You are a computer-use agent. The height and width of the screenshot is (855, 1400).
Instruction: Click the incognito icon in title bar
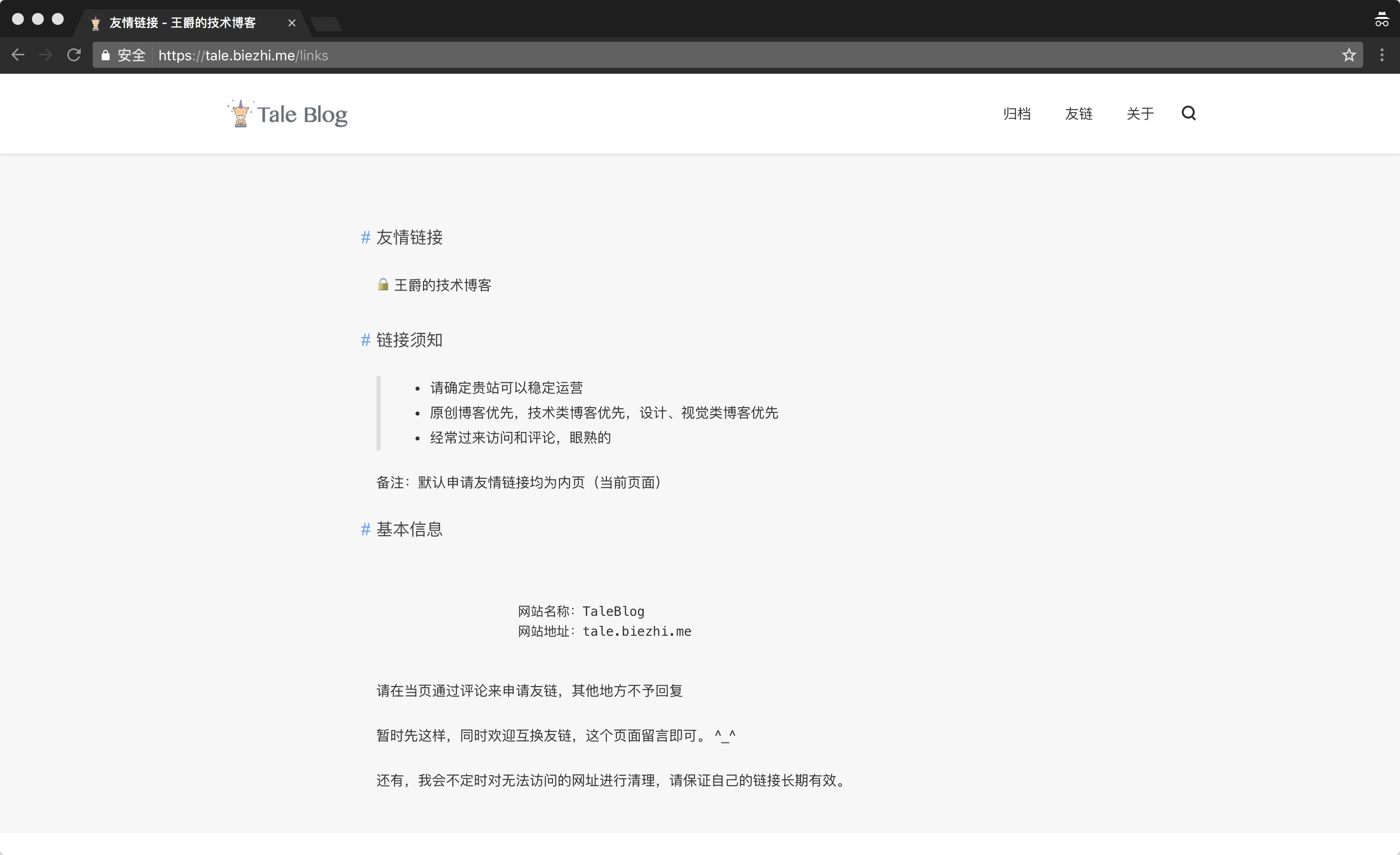(1381, 20)
